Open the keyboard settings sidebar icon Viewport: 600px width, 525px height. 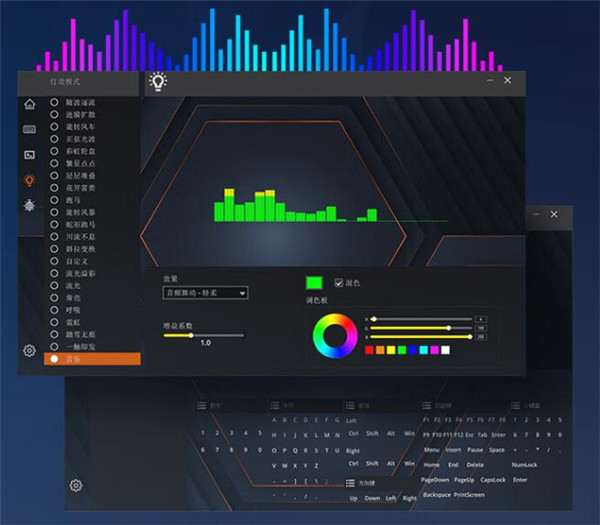(x=30, y=129)
